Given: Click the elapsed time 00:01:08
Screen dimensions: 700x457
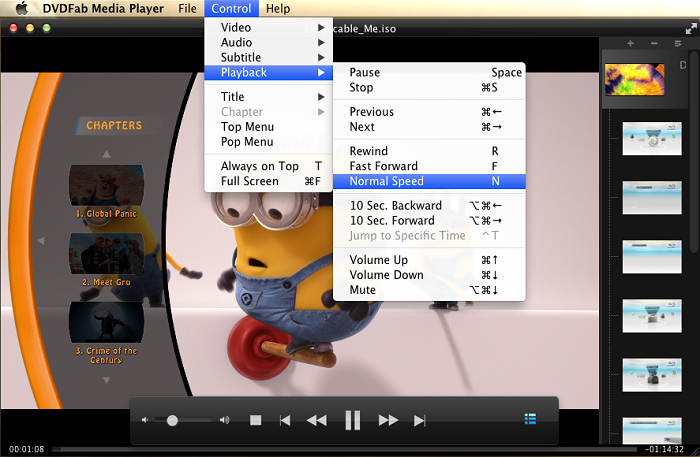Looking at the screenshot, I should pyautogui.click(x=26, y=449).
